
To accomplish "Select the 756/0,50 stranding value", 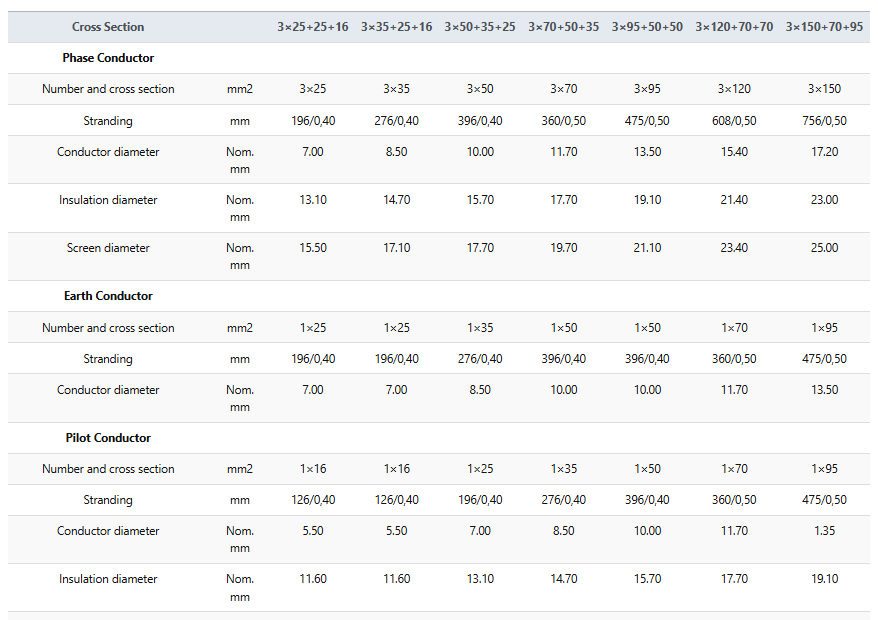I will (x=824, y=120).
